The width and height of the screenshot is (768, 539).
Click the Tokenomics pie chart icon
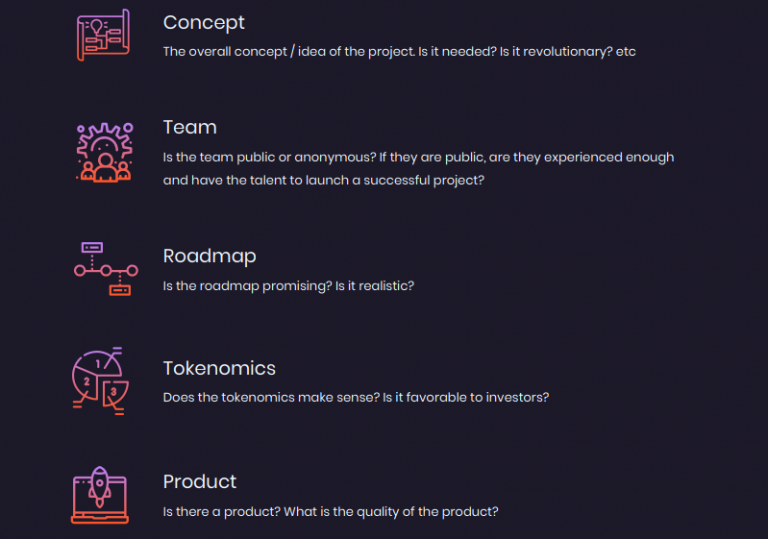pyautogui.click(x=100, y=381)
